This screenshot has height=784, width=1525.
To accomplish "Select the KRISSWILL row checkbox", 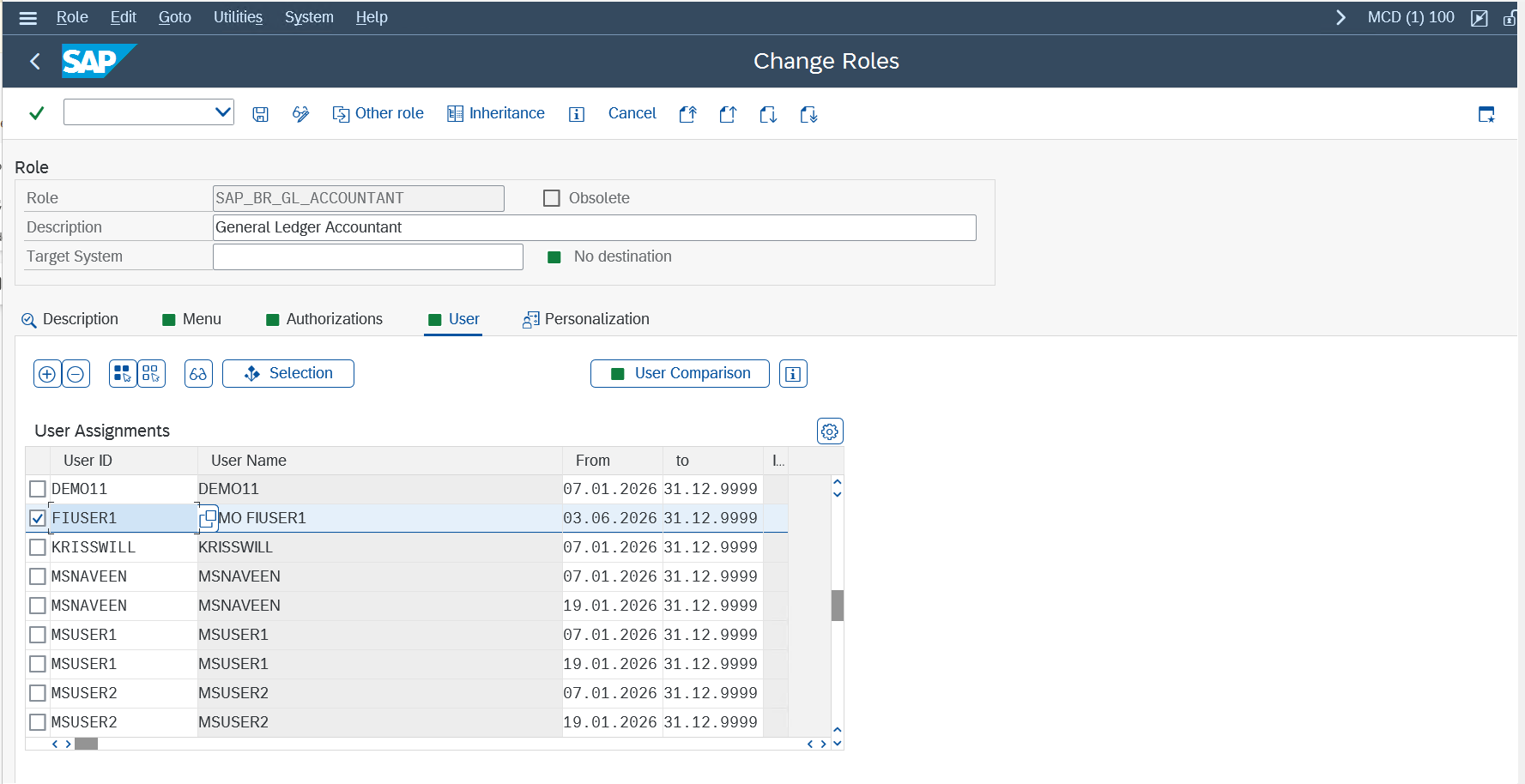I will 38,547.
